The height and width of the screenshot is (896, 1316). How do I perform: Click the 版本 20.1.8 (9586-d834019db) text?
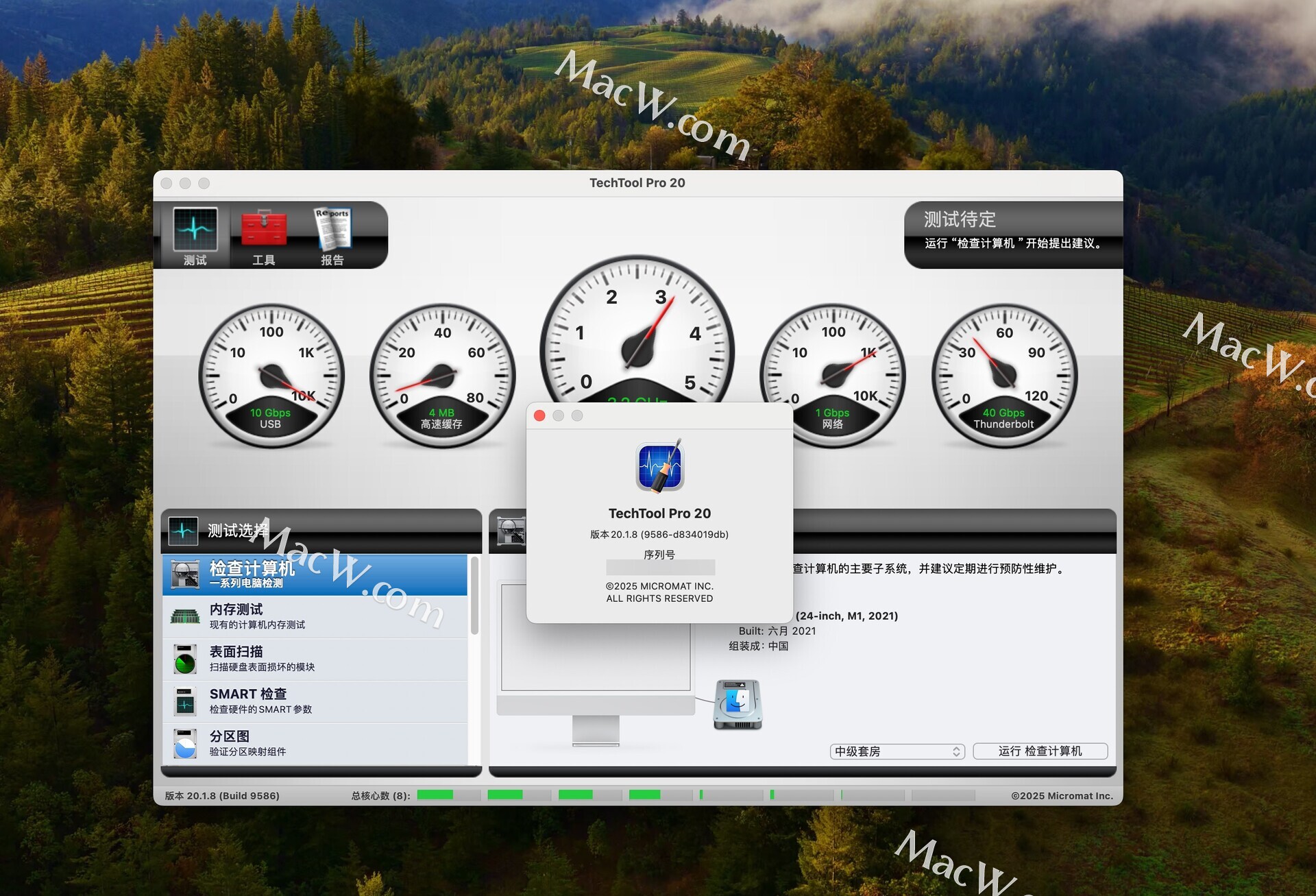click(659, 534)
